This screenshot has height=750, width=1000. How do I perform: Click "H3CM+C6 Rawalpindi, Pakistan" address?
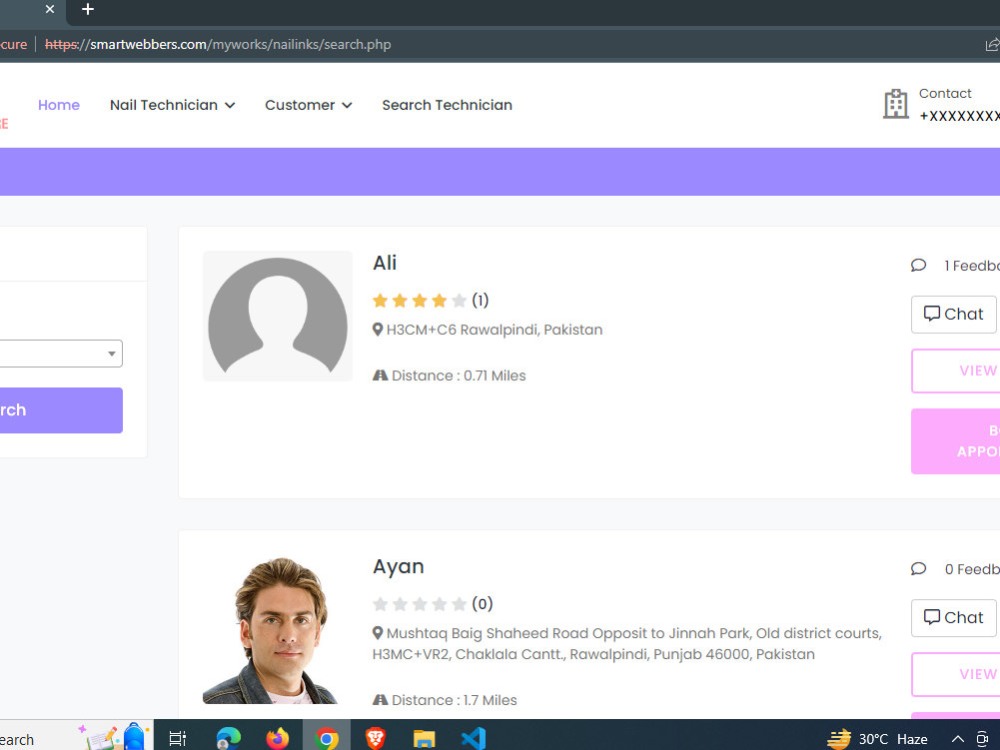[x=494, y=330]
